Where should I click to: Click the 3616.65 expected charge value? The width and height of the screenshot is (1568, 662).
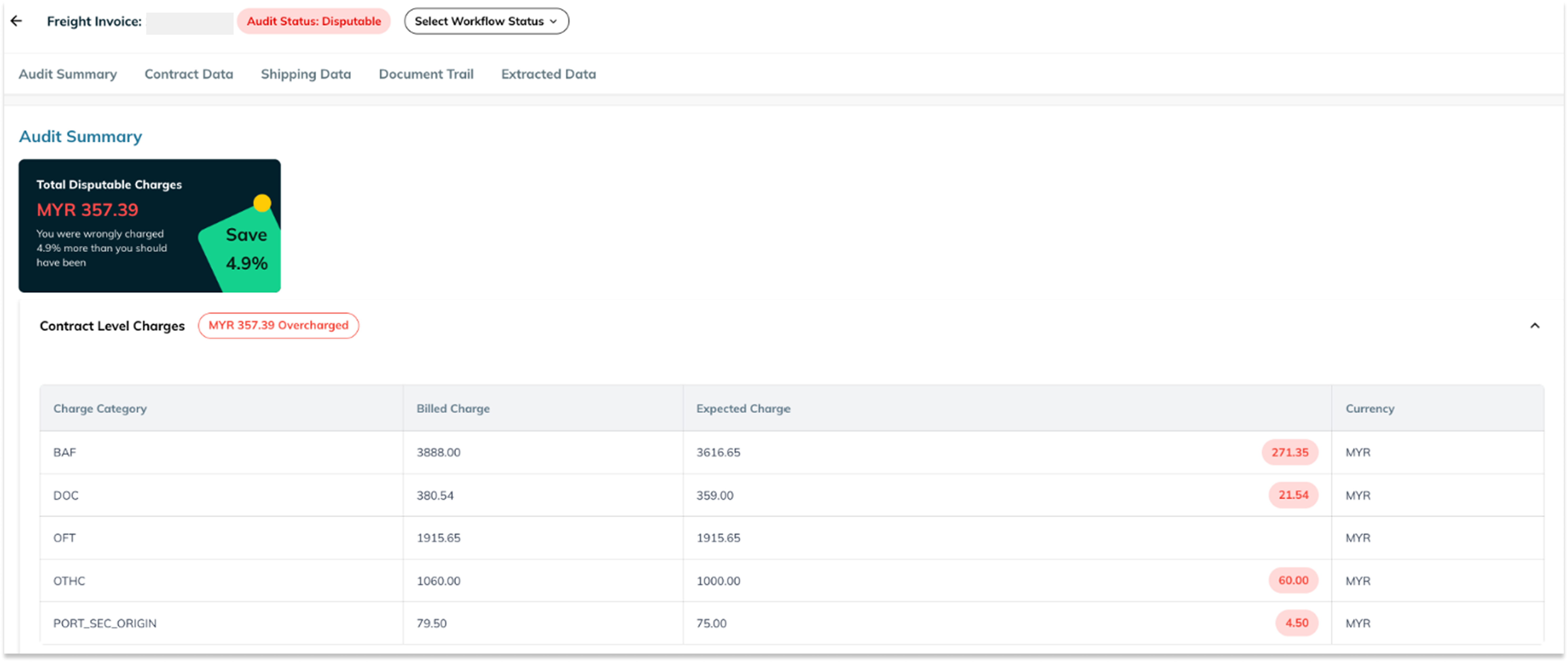718,453
